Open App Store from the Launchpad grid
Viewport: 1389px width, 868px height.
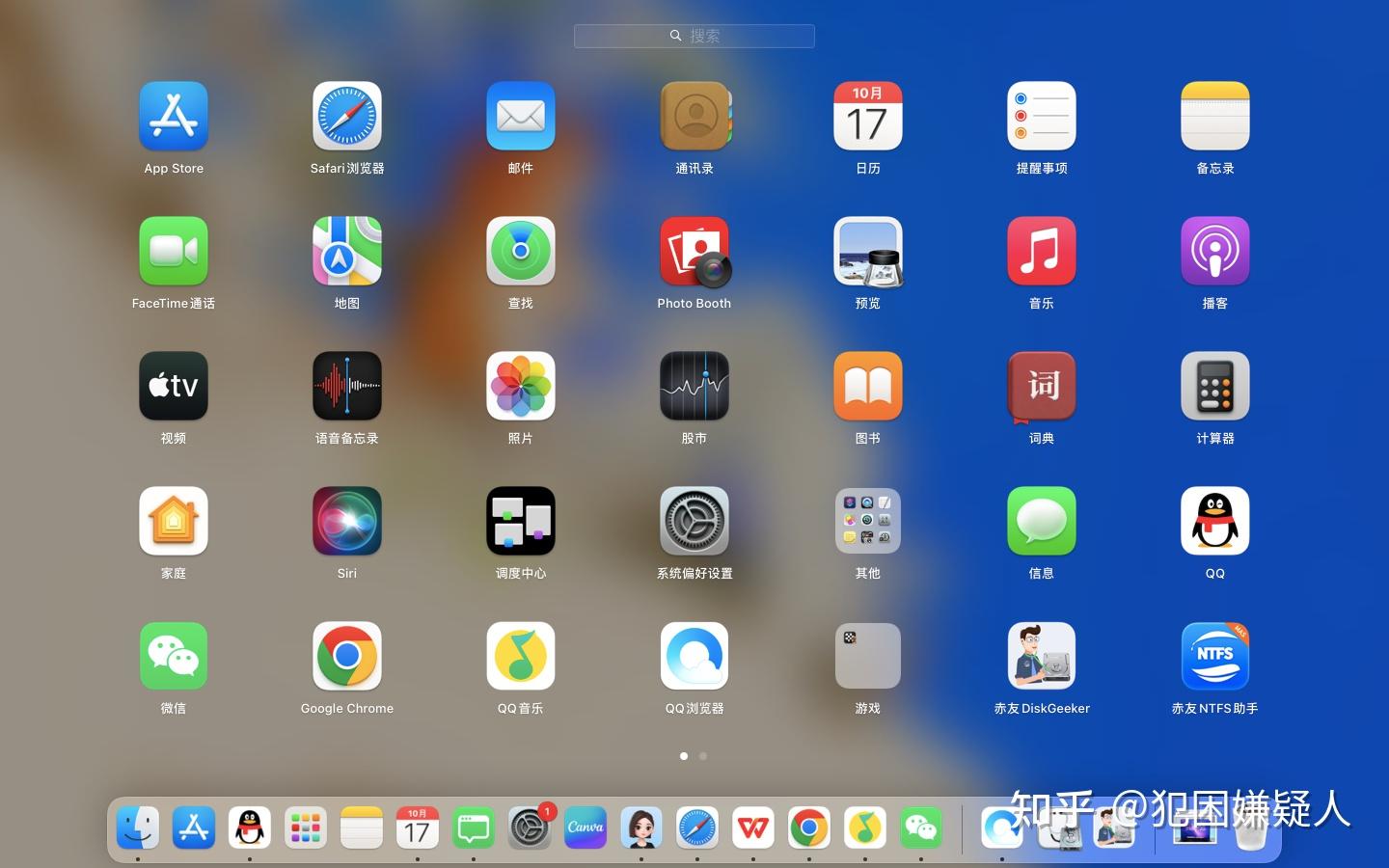click(174, 116)
